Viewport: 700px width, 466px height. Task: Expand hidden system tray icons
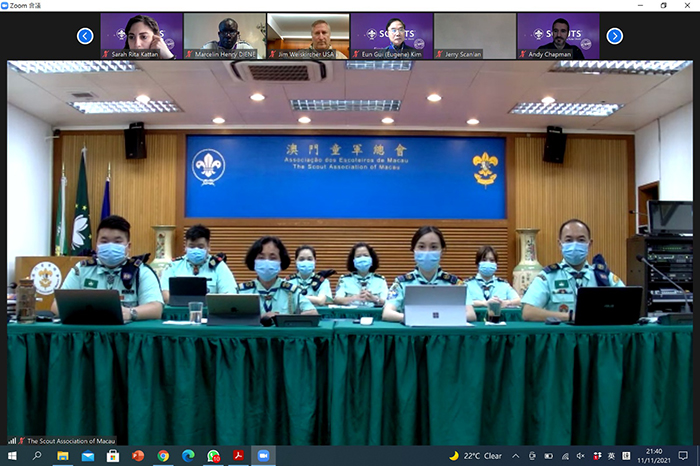tap(516, 456)
